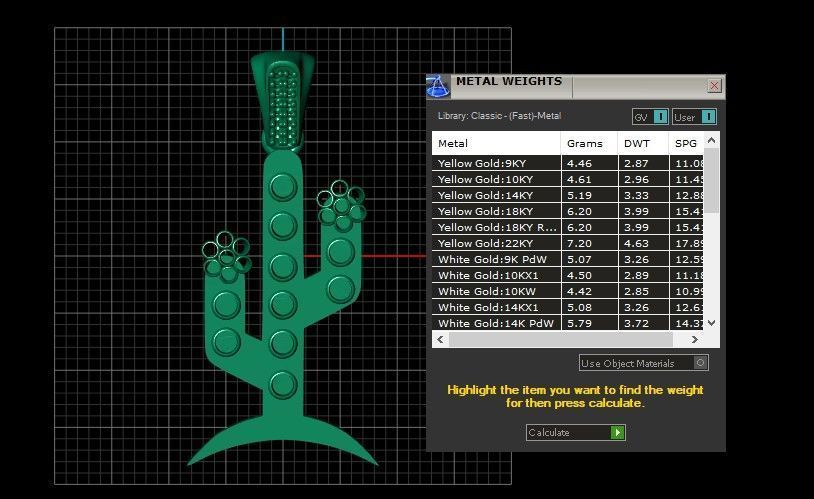Screen dimensions: 814x499
Task: Click the 5.79 grams cell
Action: [x=590, y=323]
